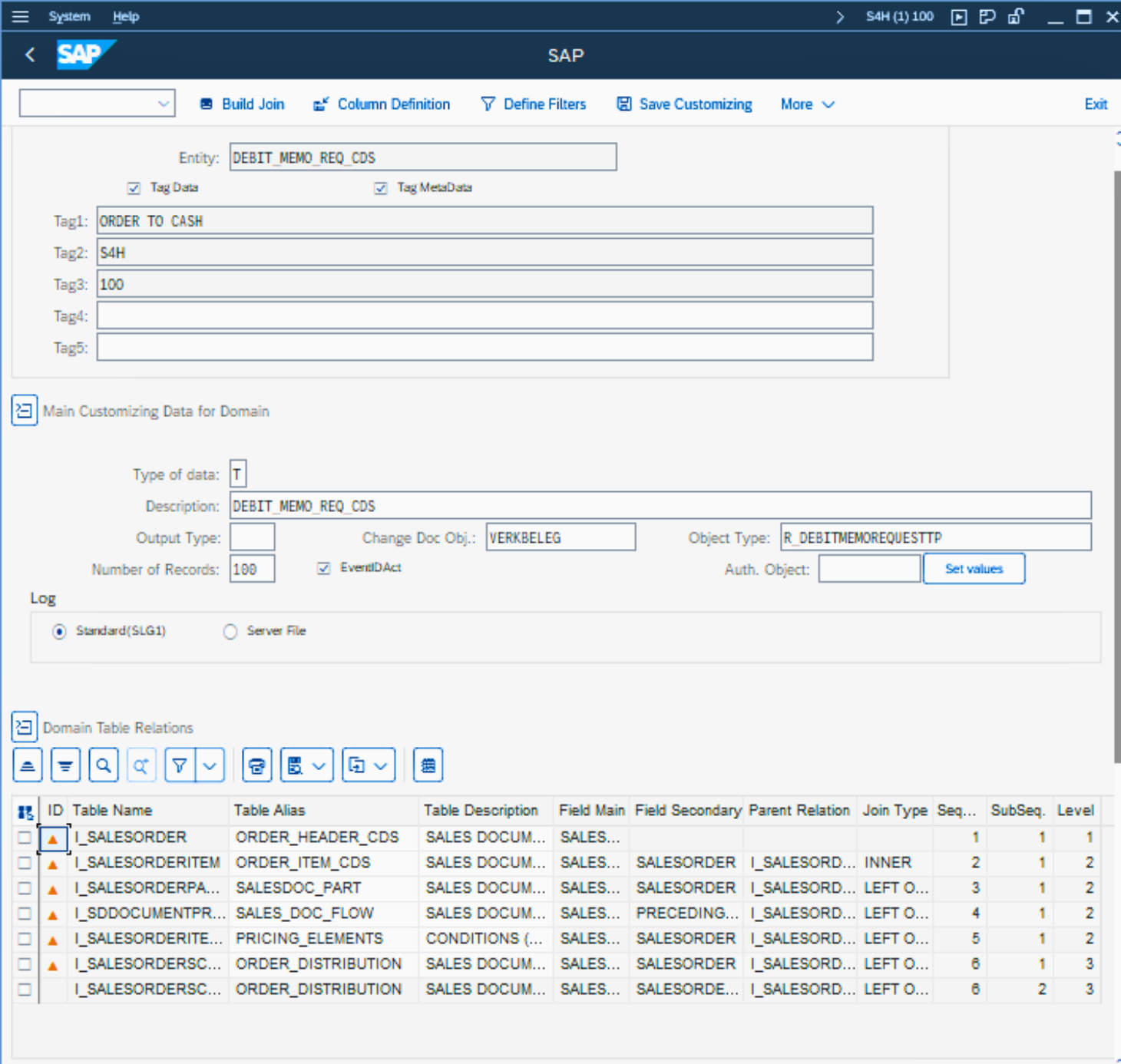1121x1064 pixels.
Task: Click the Set values button
Action: pos(973,569)
